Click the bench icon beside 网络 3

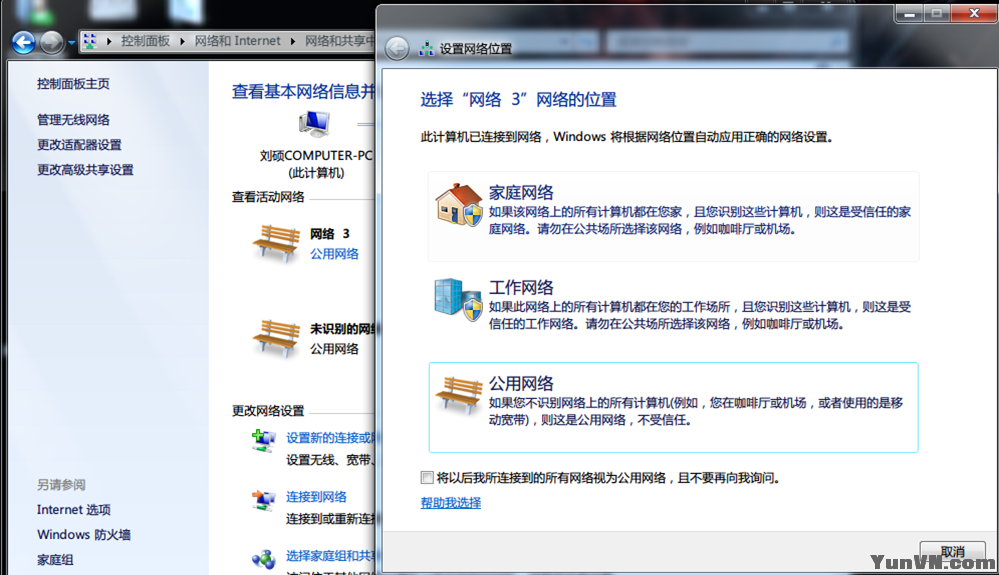coord(276,244)
